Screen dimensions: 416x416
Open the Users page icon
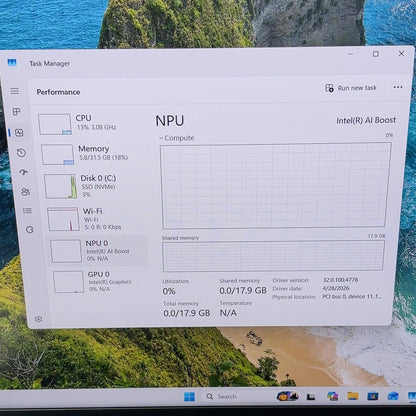pos(25,191)
